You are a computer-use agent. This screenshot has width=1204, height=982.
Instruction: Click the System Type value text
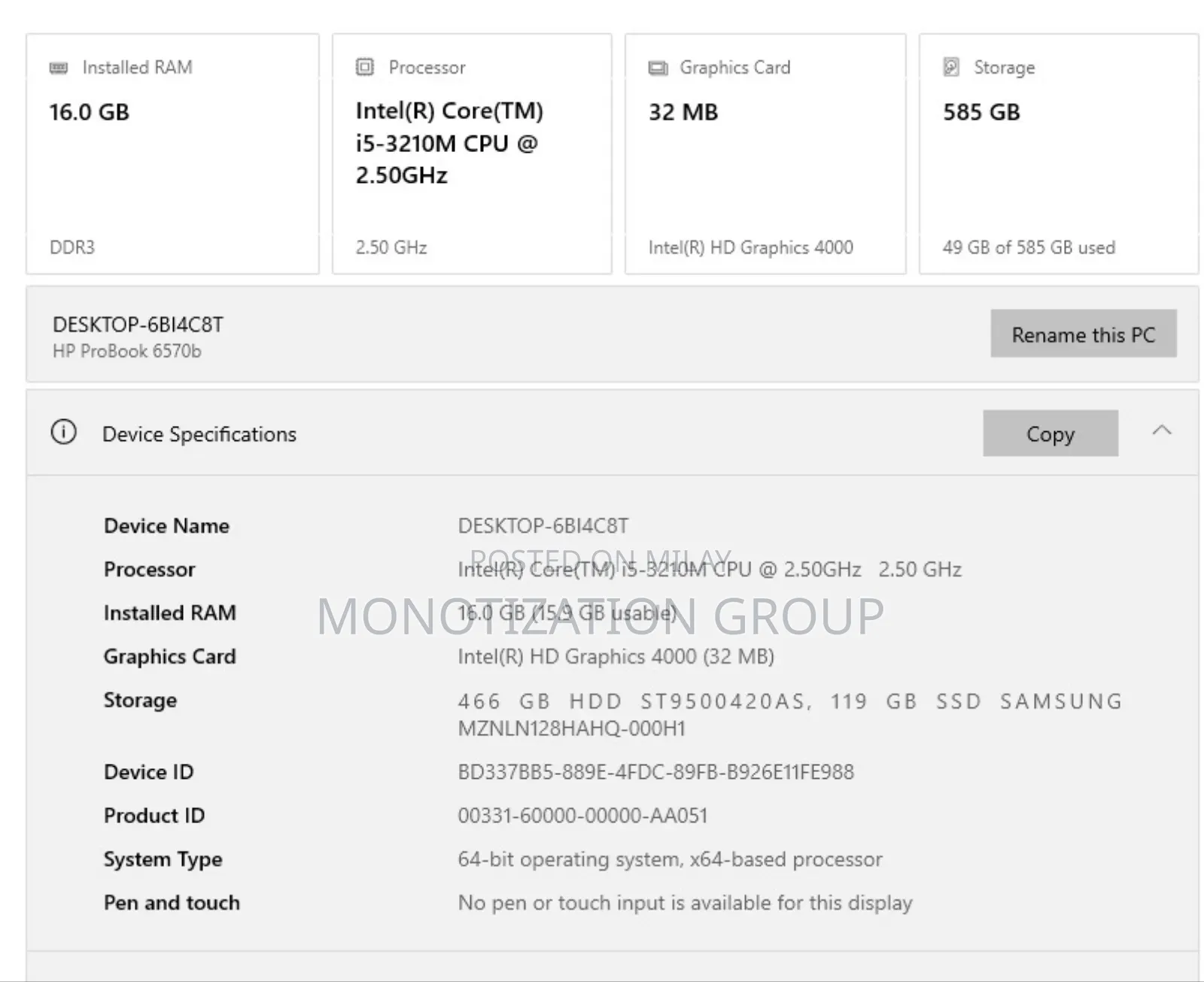pos(670,859)
